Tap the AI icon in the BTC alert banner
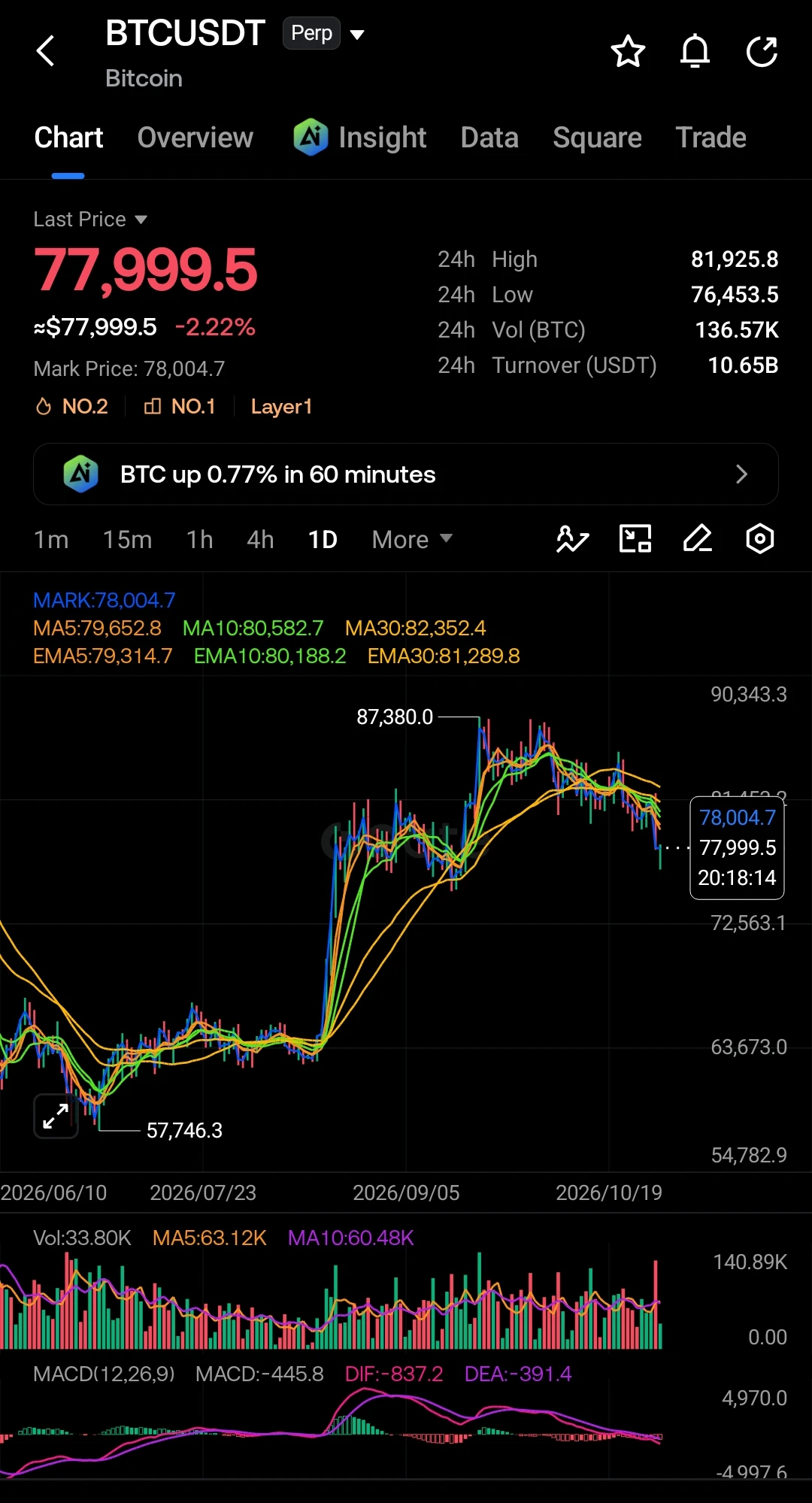Screen dimensions: 812x1503 [81, 474]
